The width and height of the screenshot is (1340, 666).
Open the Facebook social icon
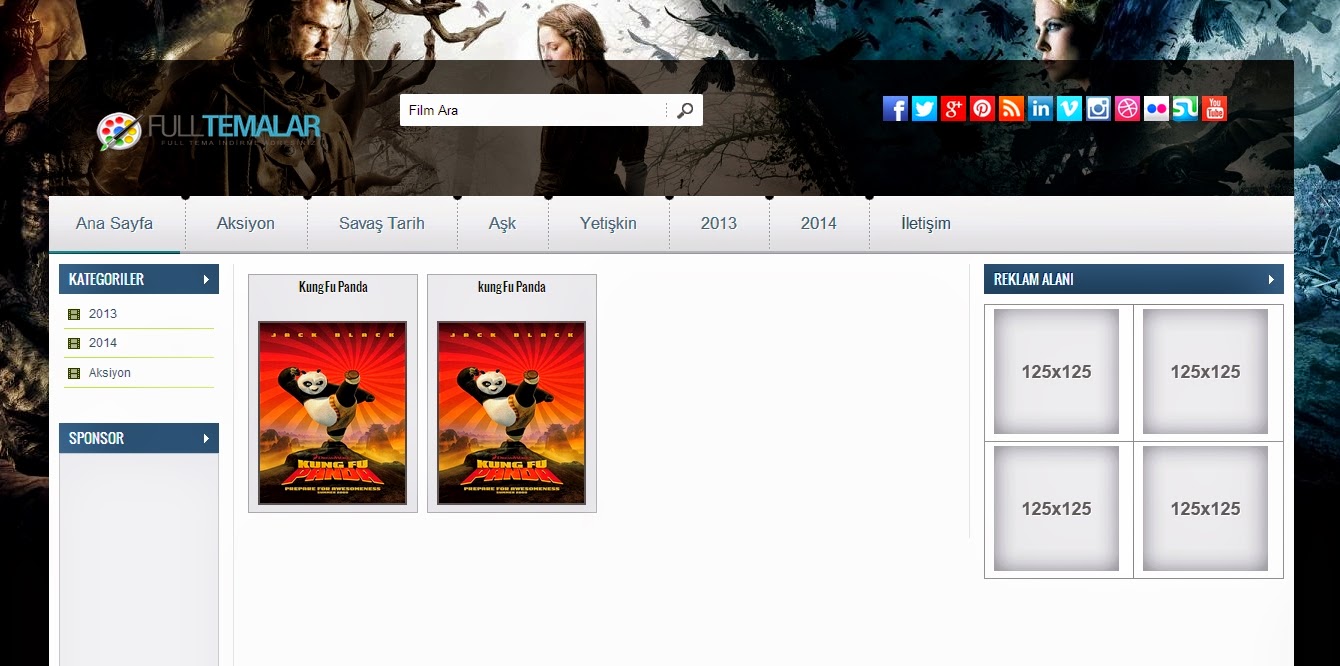[895, 109]
